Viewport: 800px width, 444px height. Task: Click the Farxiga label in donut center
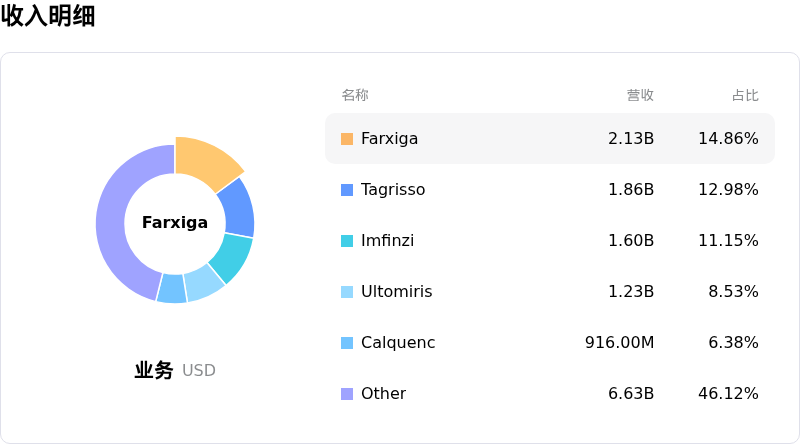[175, 223]
